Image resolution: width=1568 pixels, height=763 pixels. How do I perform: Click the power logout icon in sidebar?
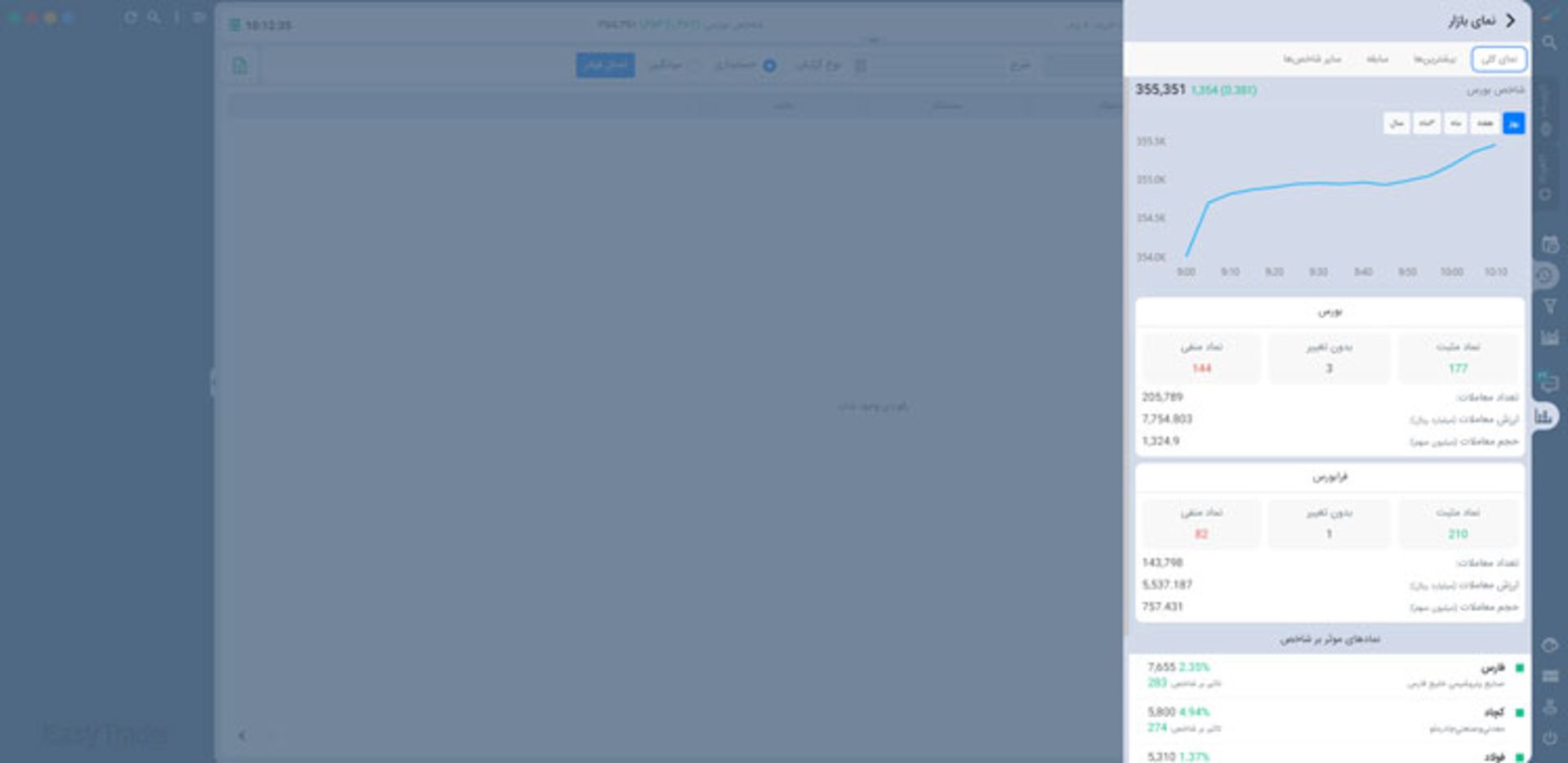(1549, 738)
